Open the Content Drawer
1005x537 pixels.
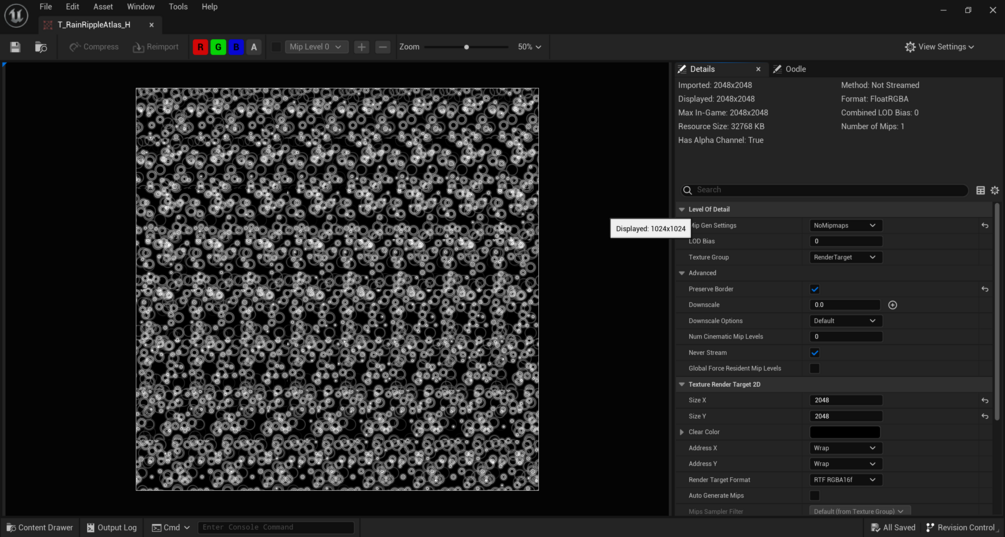tap(40, 527)
